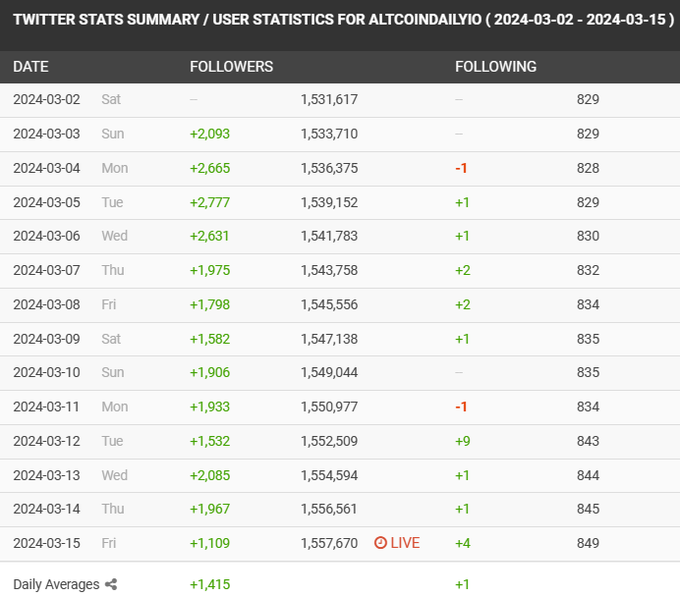Click the -1 following change on 2024-03-11
This screenshot has width=680, height=597.
(x=461, y=407)
